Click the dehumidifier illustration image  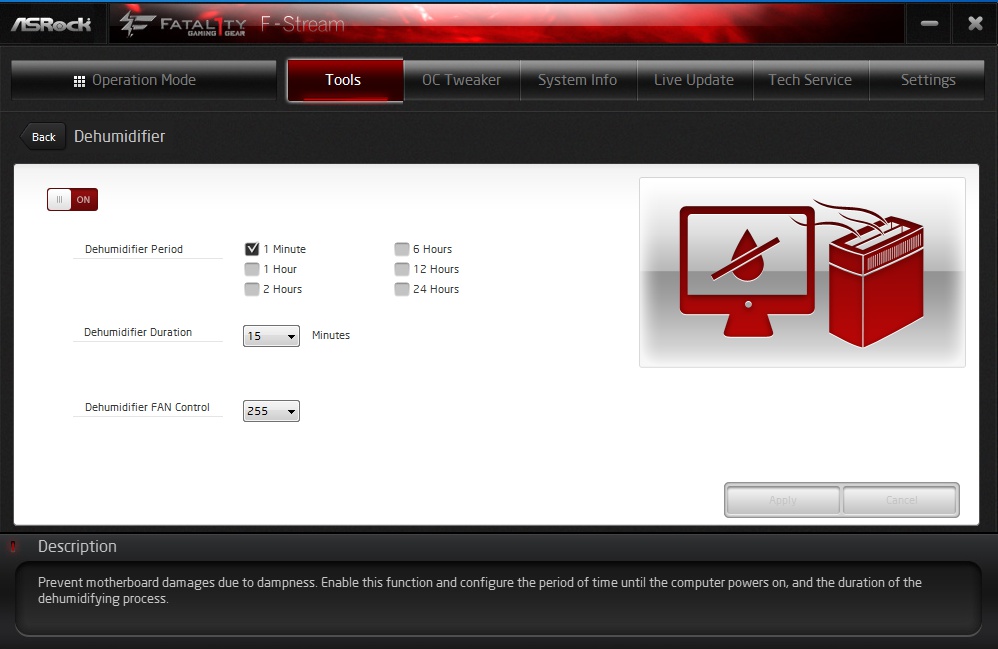802,272
